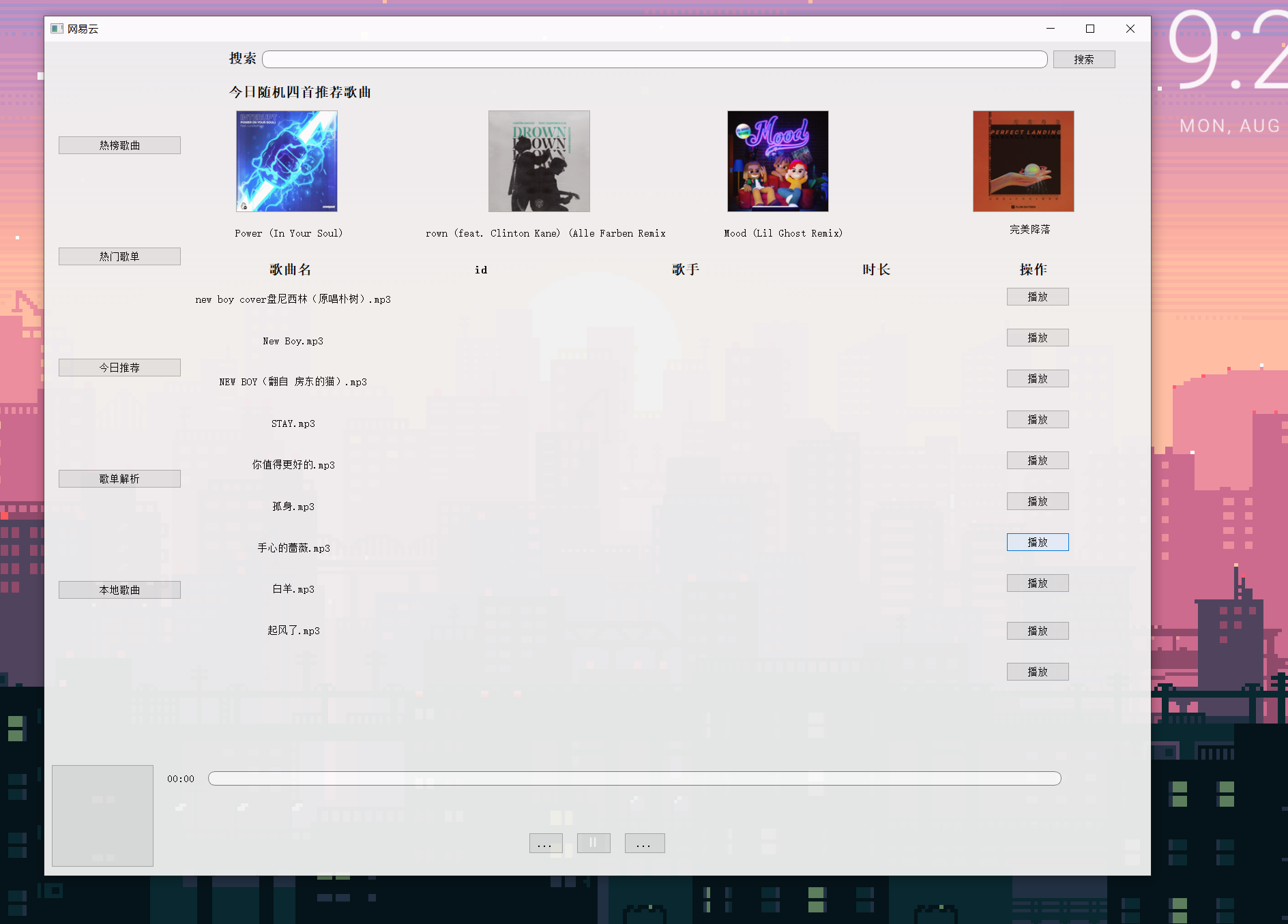Open the 热榜歌曲 hot songs panel
Viewport: 1288px width, 924px height.
119,145
